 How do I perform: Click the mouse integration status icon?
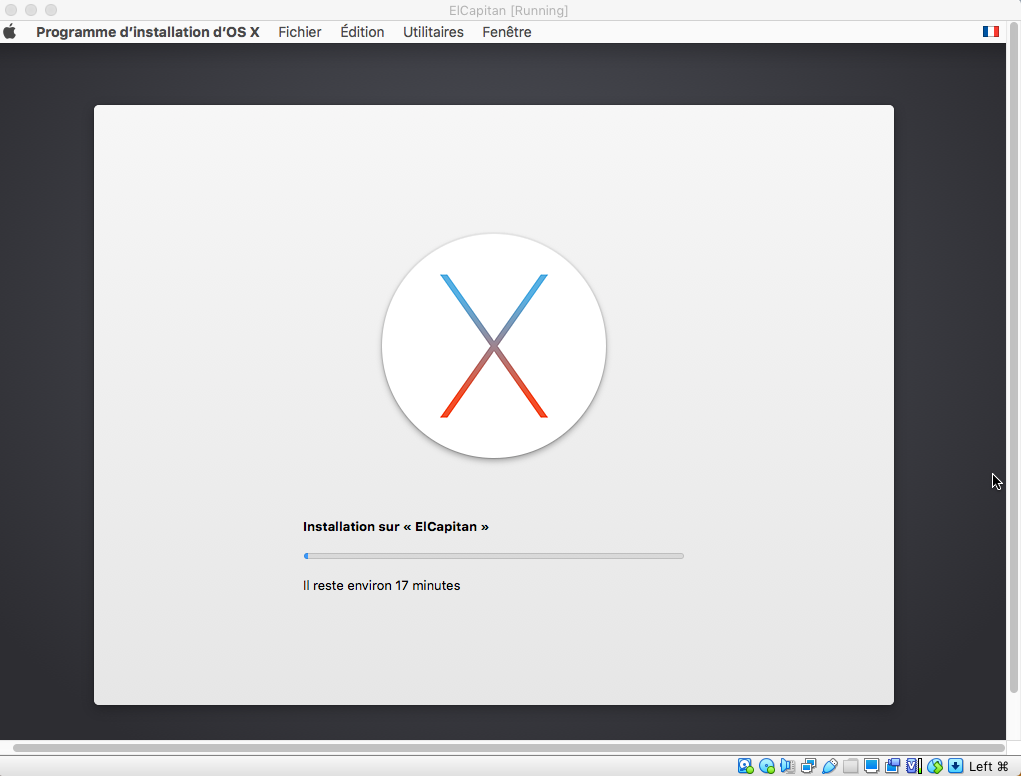935,766
